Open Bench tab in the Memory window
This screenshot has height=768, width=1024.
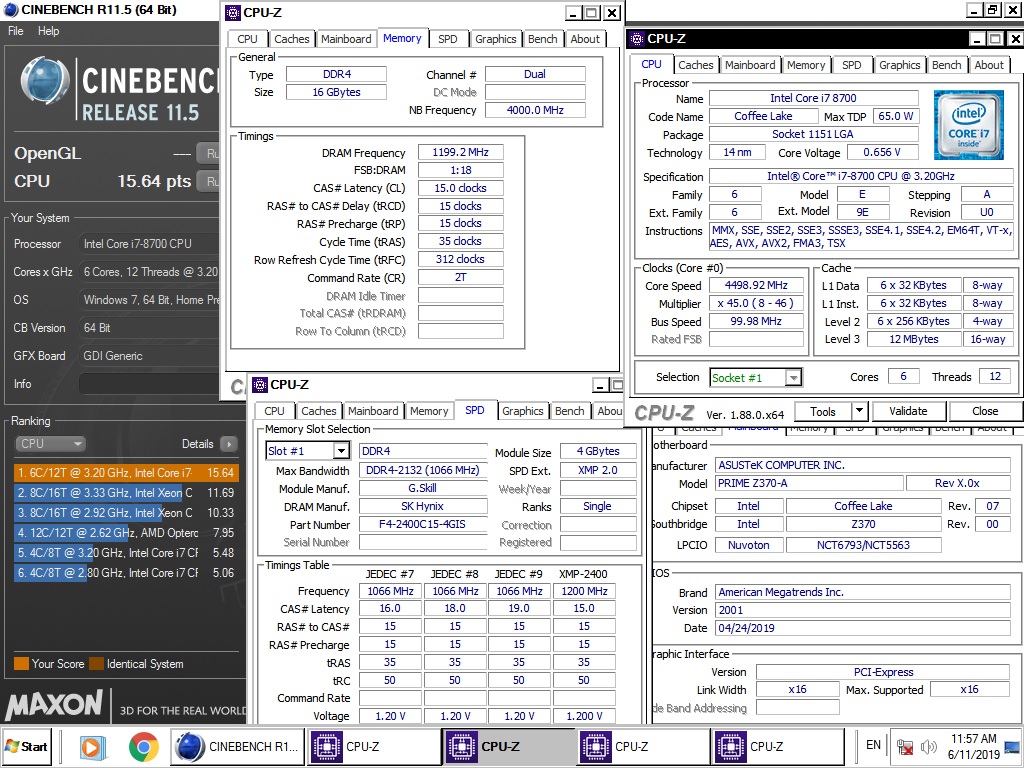543,39
